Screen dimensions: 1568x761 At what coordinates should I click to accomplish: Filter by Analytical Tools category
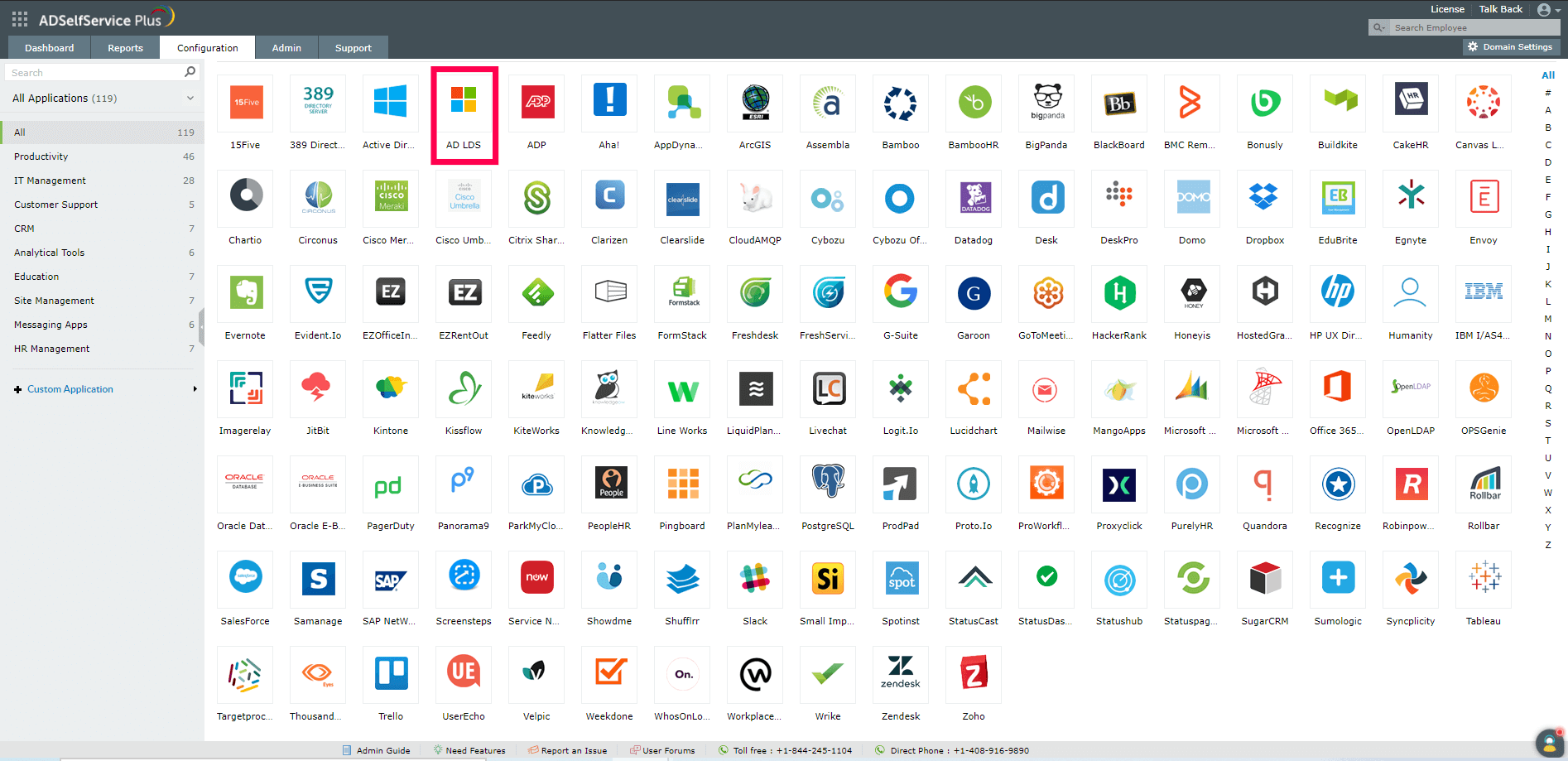pos(102,253)
